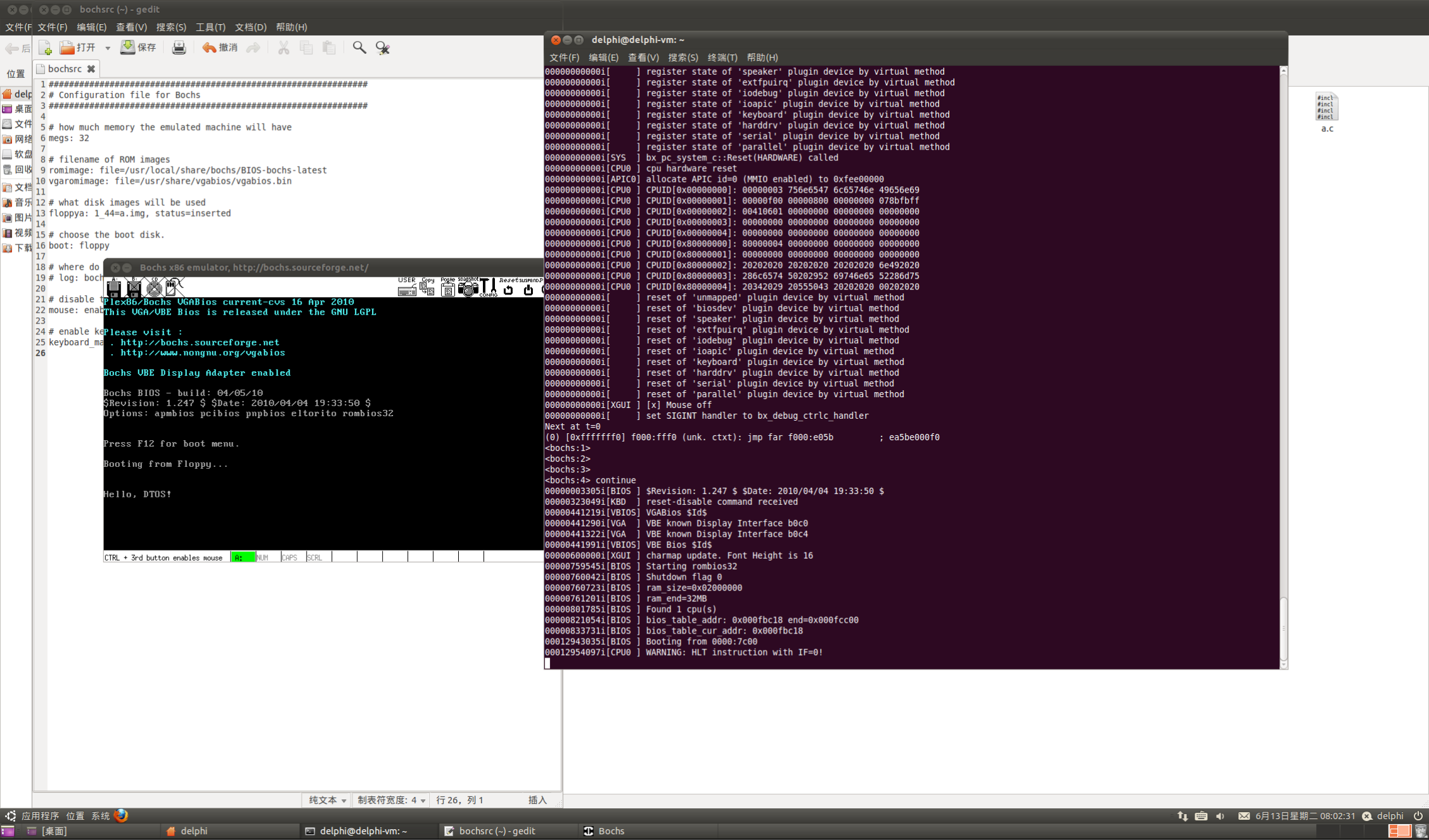Expand the 打开 recent files dropdown arrow
This screenshot has width=1429, height=840.
click(108, 48)
